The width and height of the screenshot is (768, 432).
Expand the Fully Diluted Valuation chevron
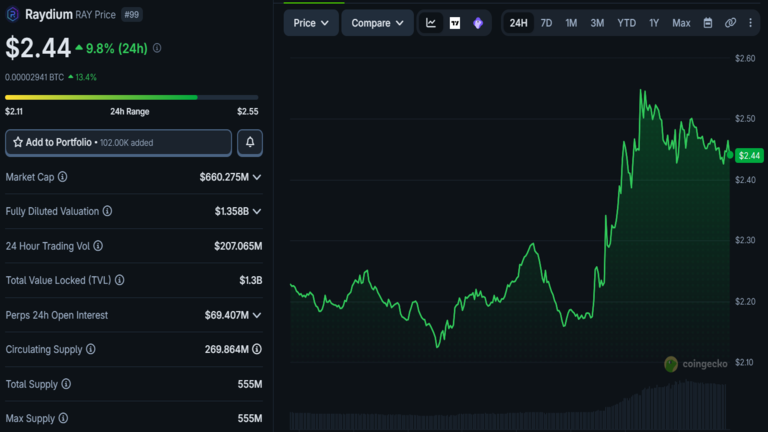pyautogui.click(x=257, y=212)
